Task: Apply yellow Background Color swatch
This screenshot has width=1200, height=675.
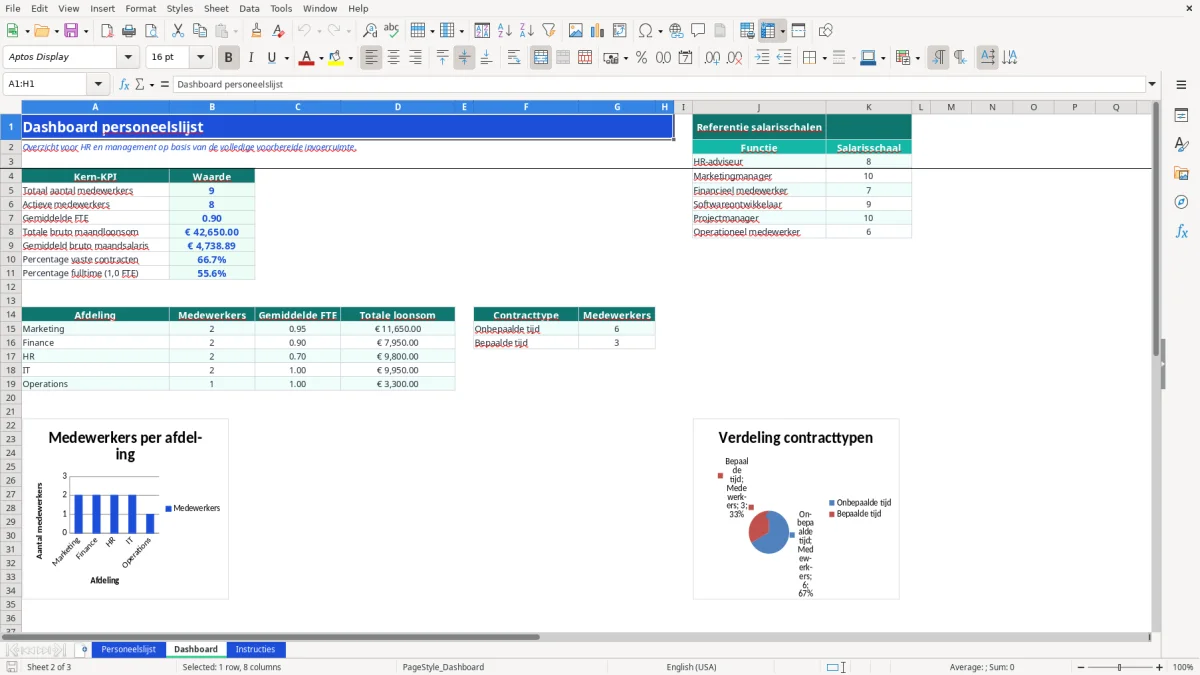Action: click(336, 58)
